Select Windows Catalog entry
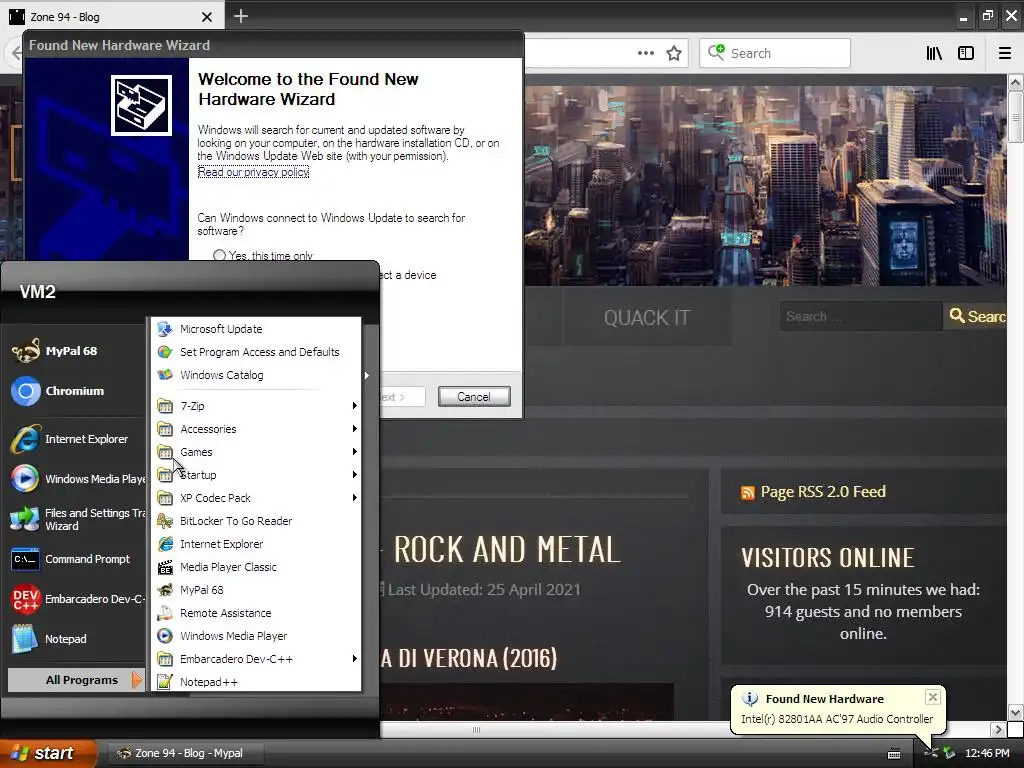1024x768 pixels. tap(256, 375)
